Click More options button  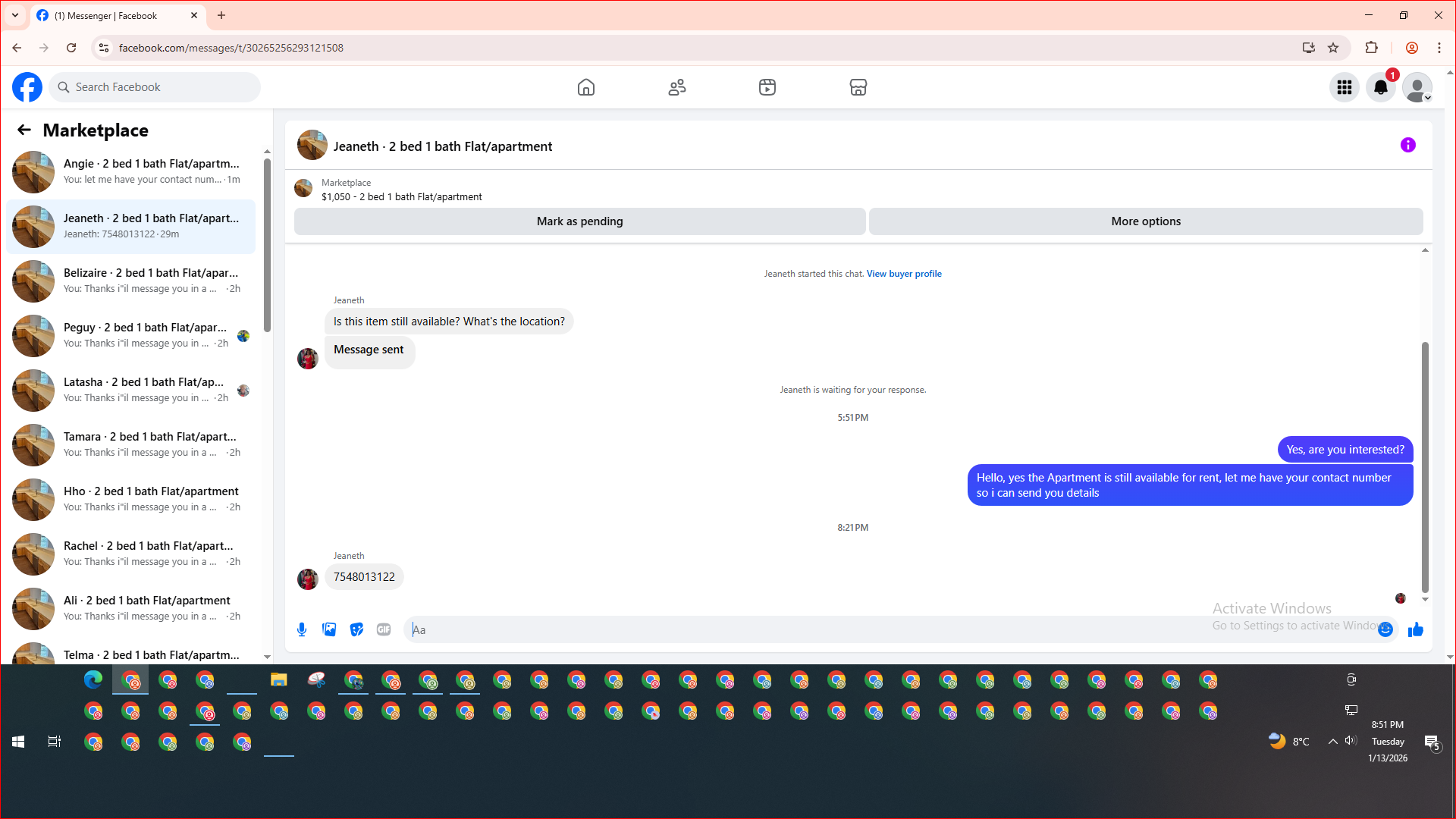[x=1145, y=221]
